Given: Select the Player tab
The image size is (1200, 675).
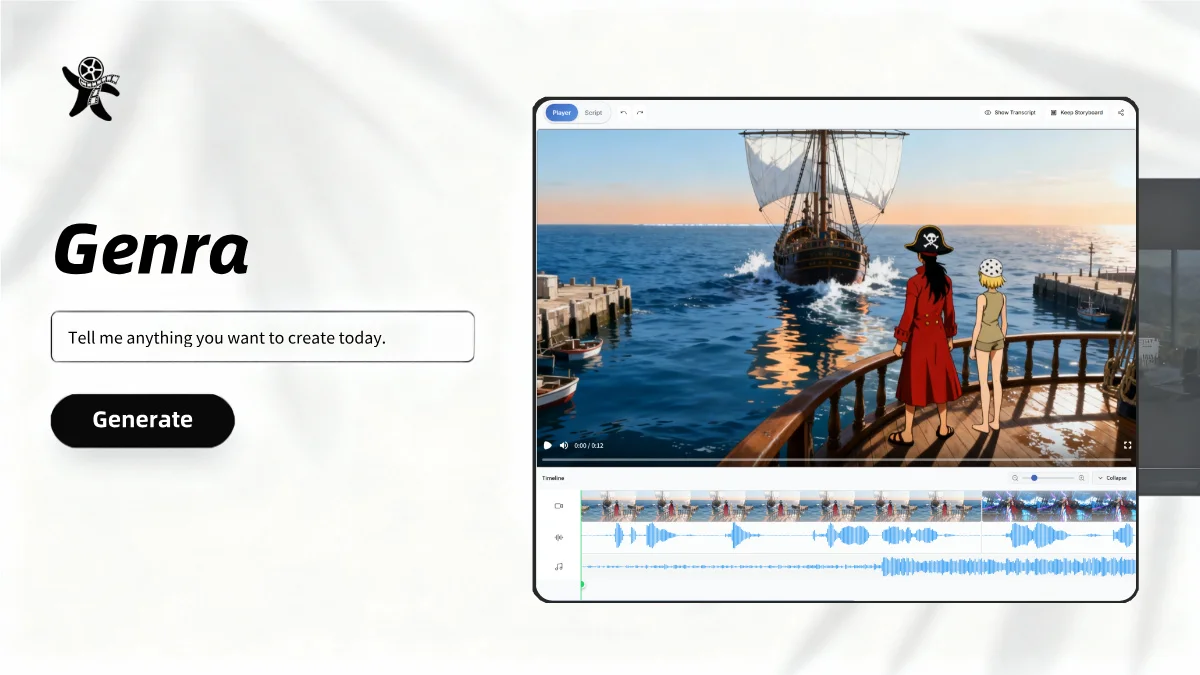Looking at the screenshot, I should (561, 113).
